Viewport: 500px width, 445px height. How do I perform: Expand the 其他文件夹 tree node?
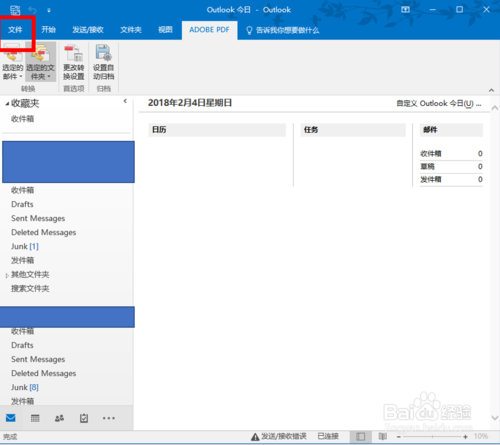point(7,275)
